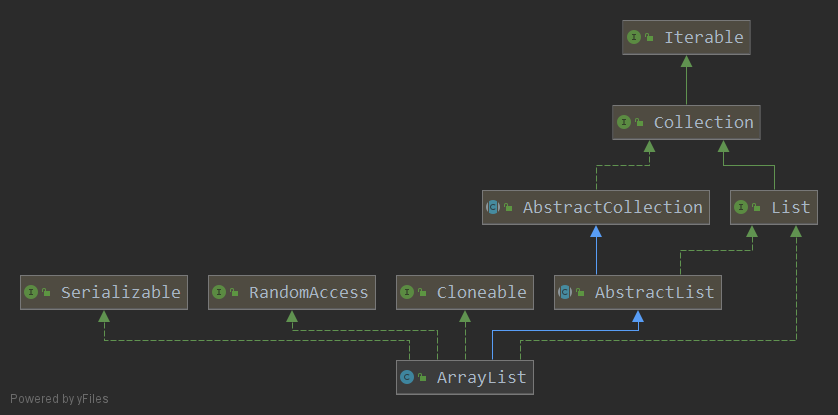This screenshot has height=415, width=838.
Task: Select the Serializable label text
Action: pyautogui.click(x=120, y=293)
